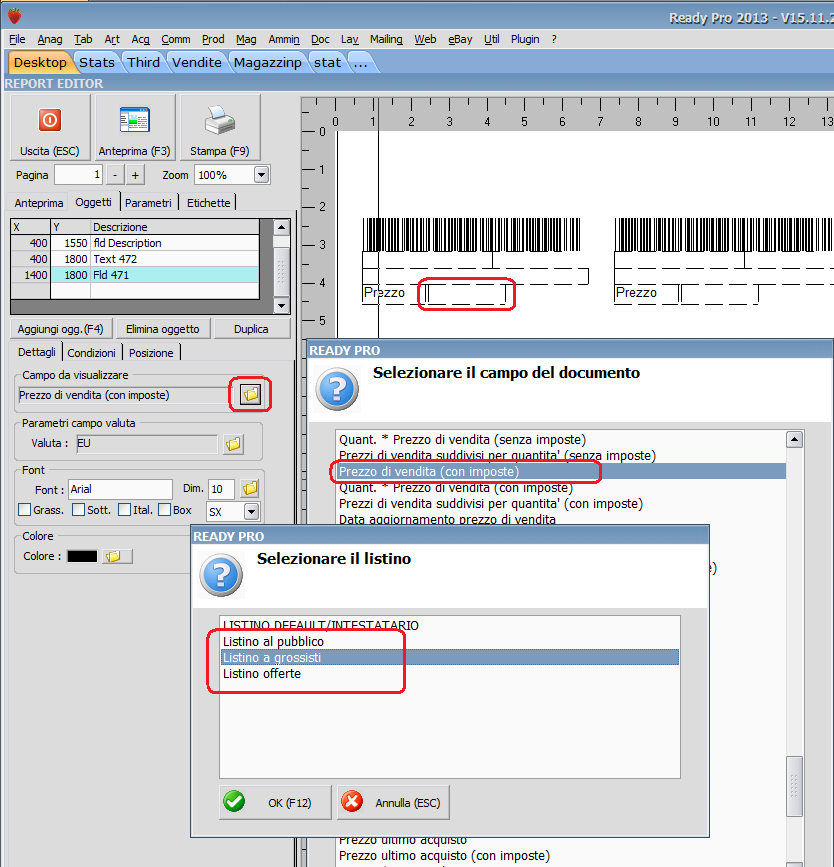Switch to the Etichette tab
The image size is (834, 867).
pos(208,203)
